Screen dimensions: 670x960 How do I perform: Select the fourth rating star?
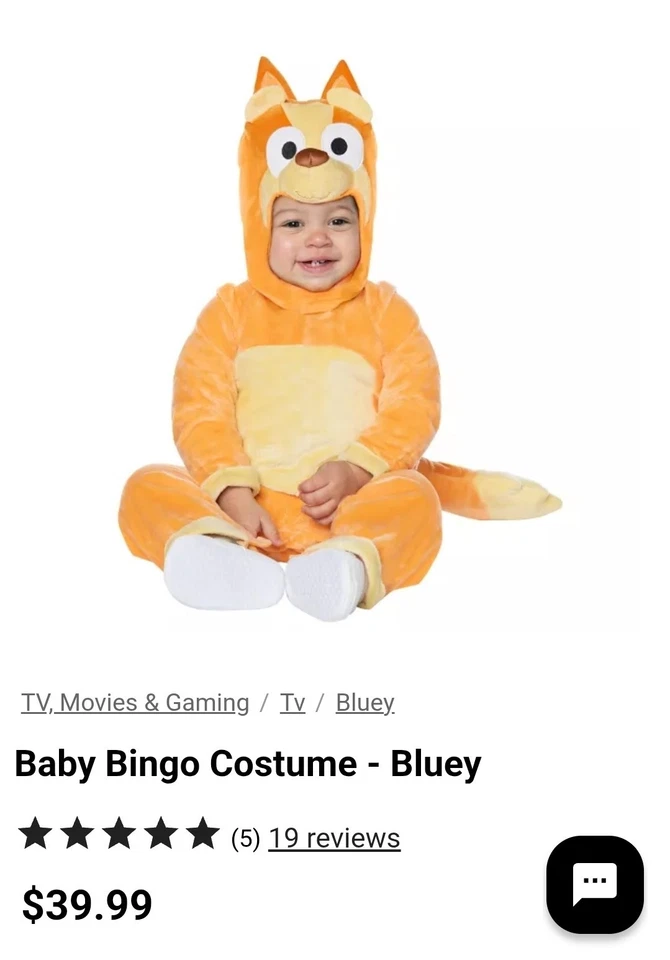pos(161,834)
